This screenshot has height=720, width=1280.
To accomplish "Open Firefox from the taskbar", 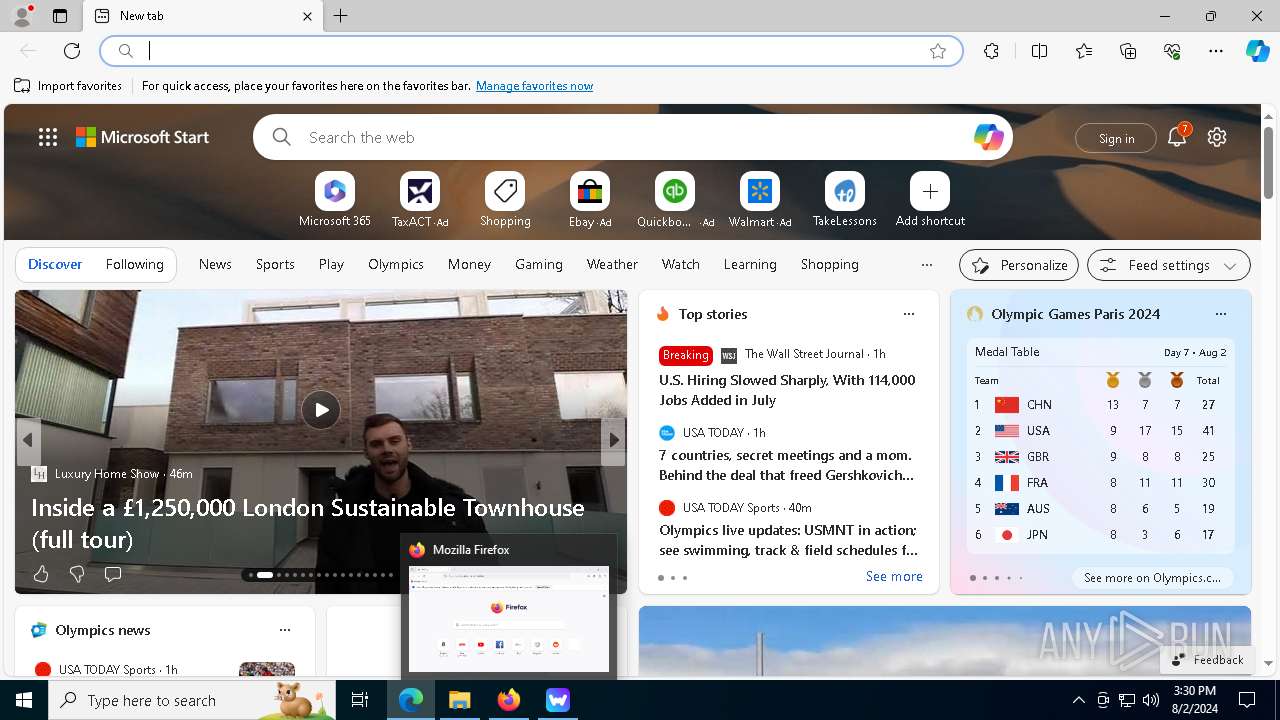I will coord(509,700).
